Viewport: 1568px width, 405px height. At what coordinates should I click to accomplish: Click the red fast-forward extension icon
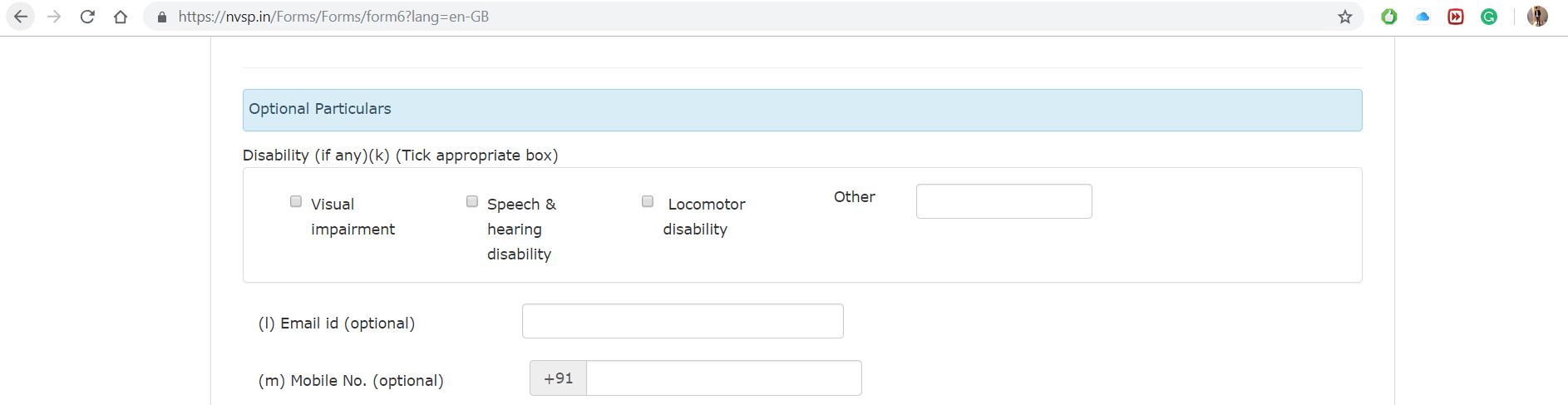point(1456,17)
